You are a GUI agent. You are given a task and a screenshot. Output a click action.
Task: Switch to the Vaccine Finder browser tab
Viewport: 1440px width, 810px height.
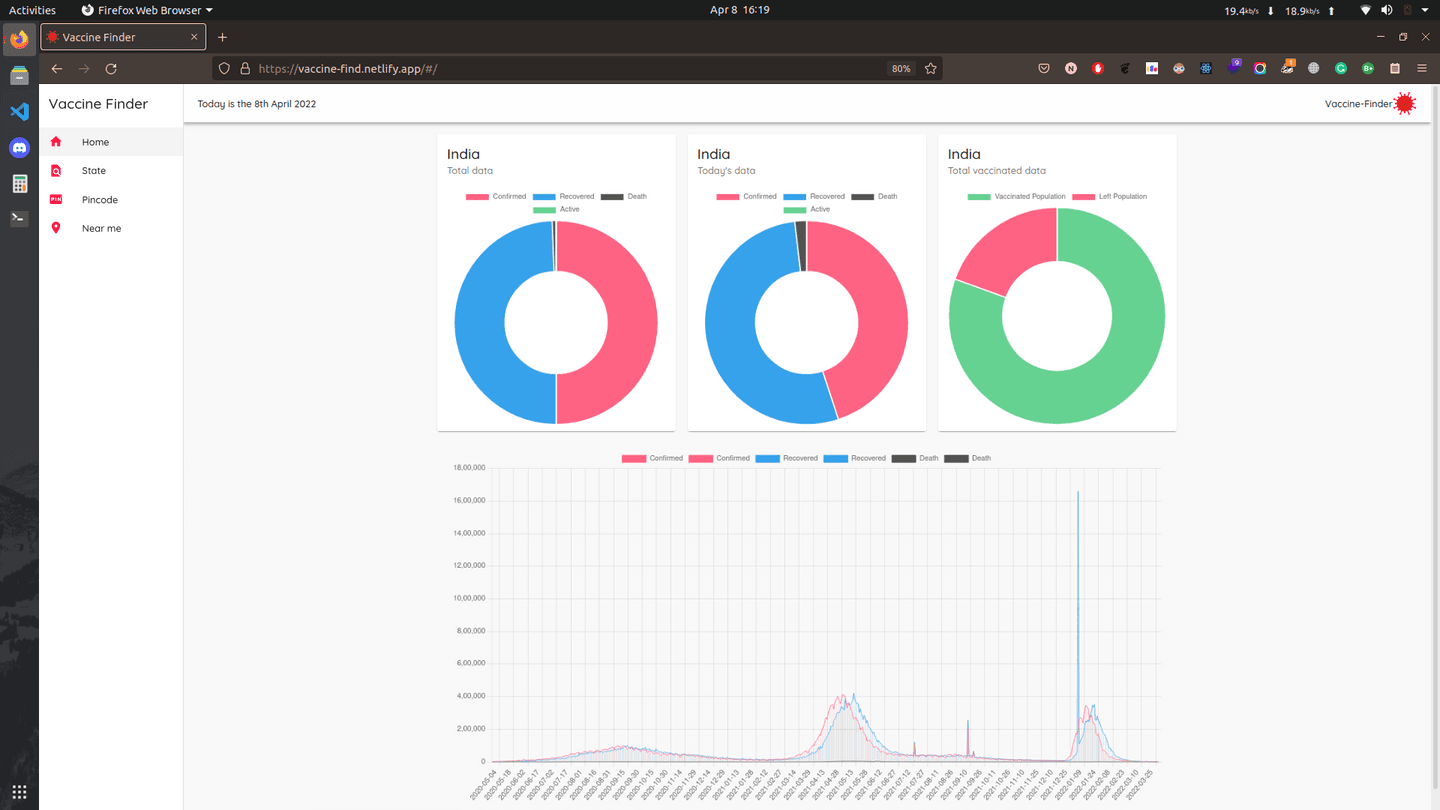click(123, 37)
